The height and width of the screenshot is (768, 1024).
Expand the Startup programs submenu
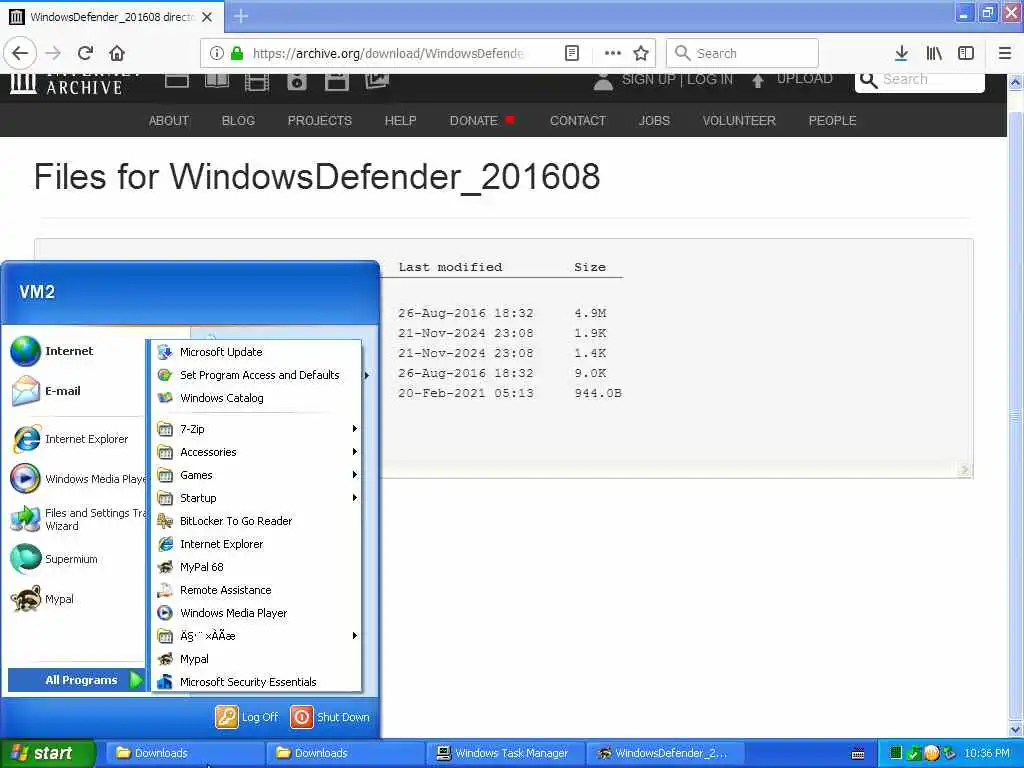[257, 498]
